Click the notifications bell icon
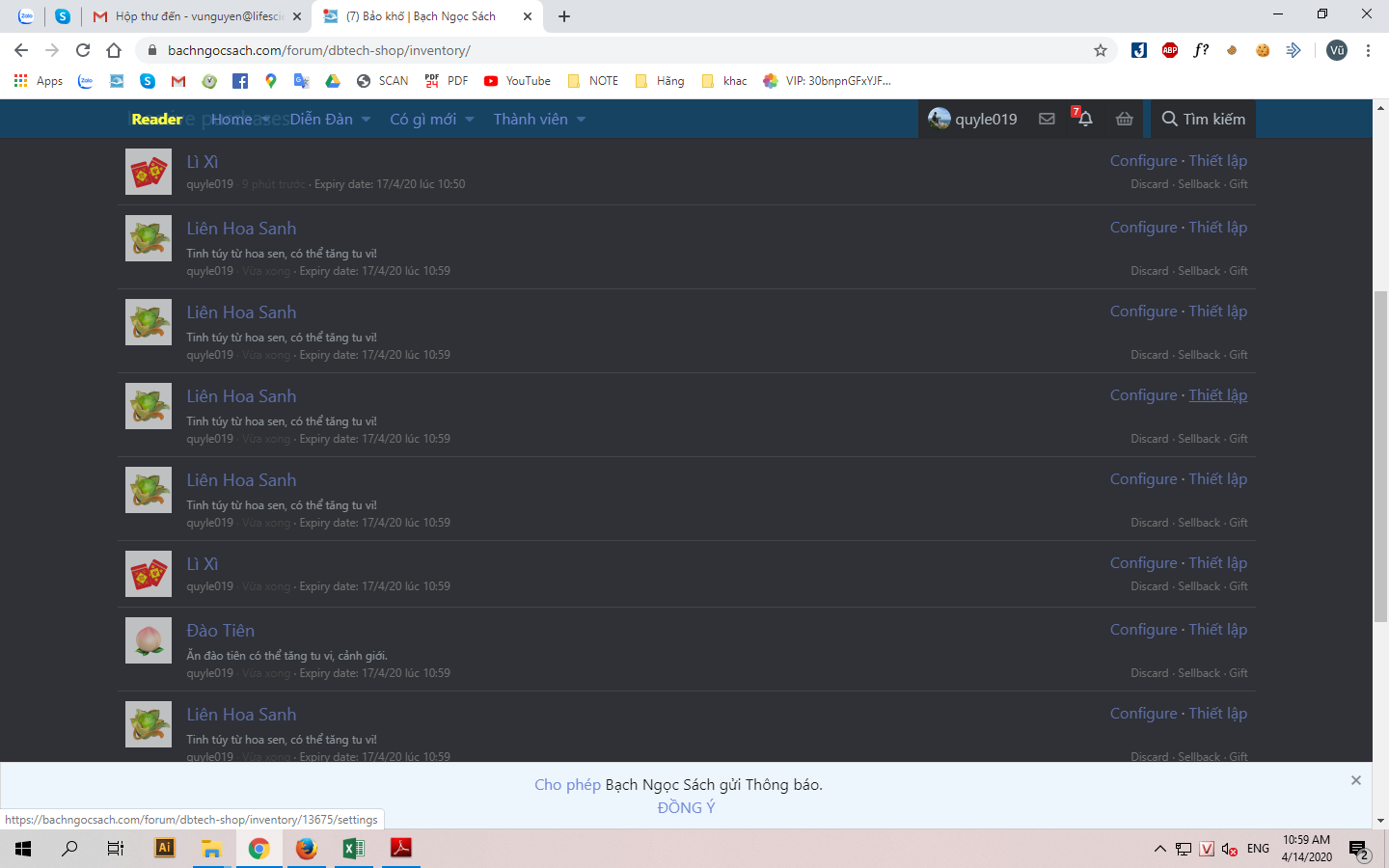 click(x=1085, y=119)
